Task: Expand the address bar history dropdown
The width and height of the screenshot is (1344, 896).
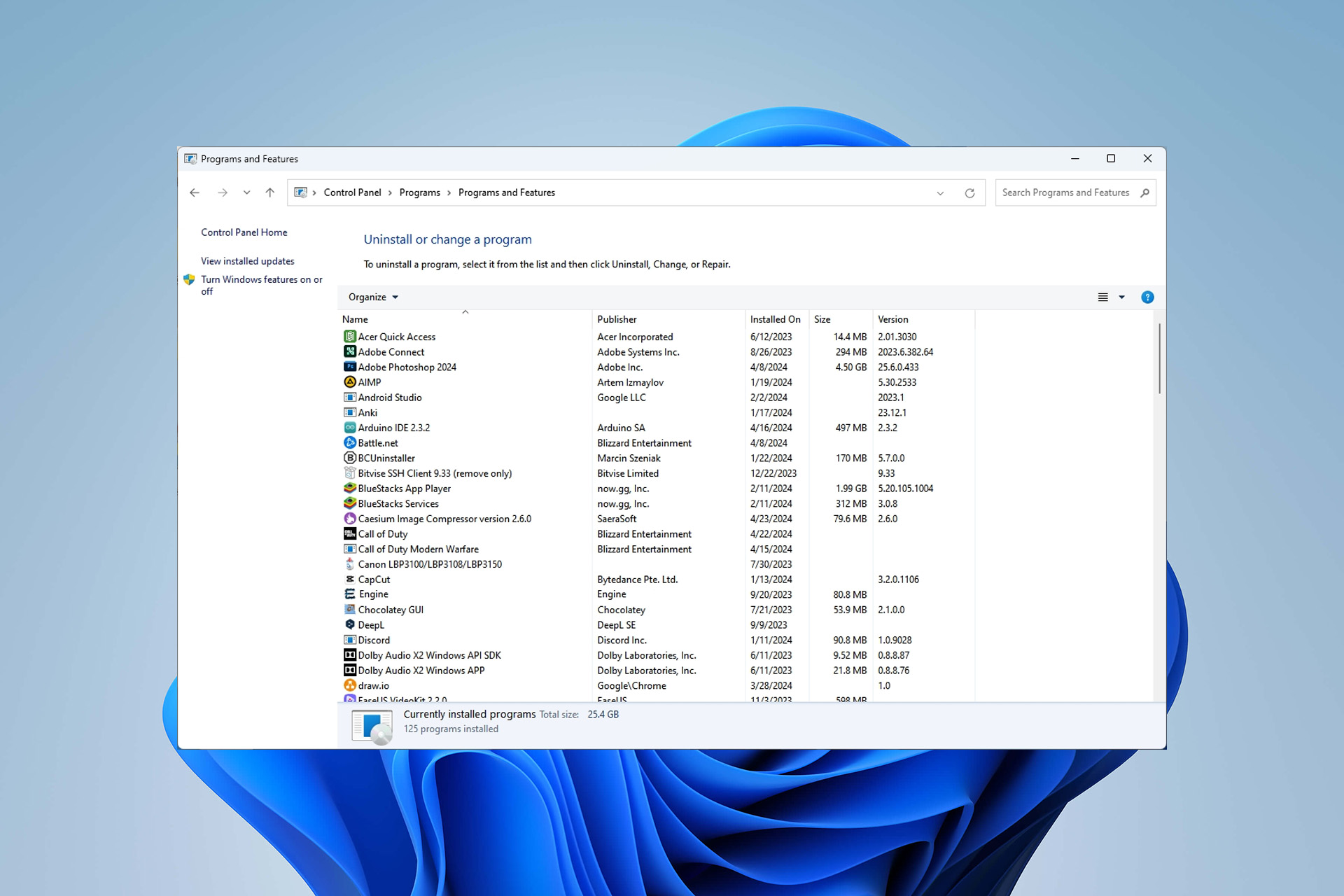Action: 940,193
